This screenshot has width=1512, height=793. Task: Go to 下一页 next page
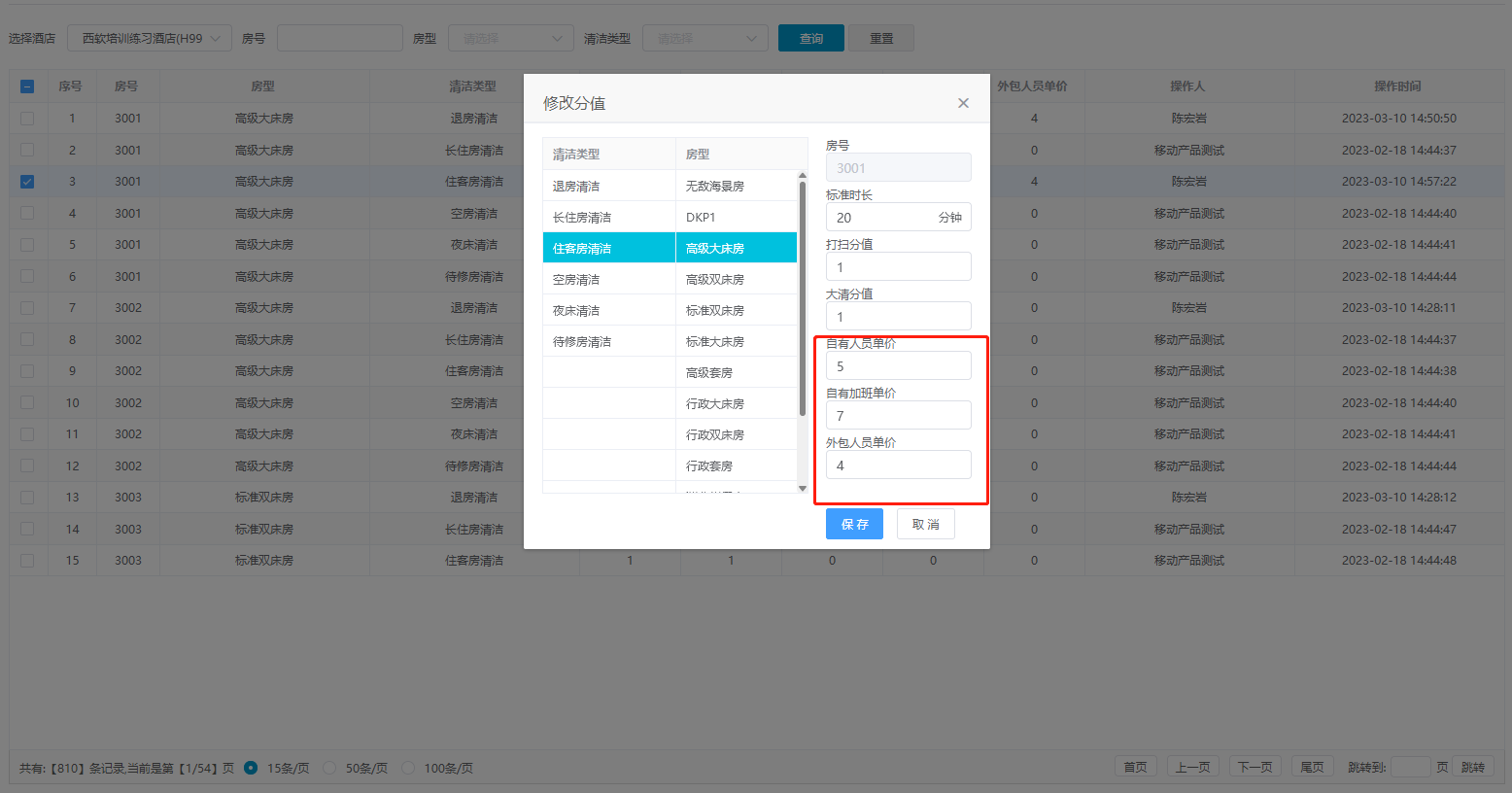1254,768
